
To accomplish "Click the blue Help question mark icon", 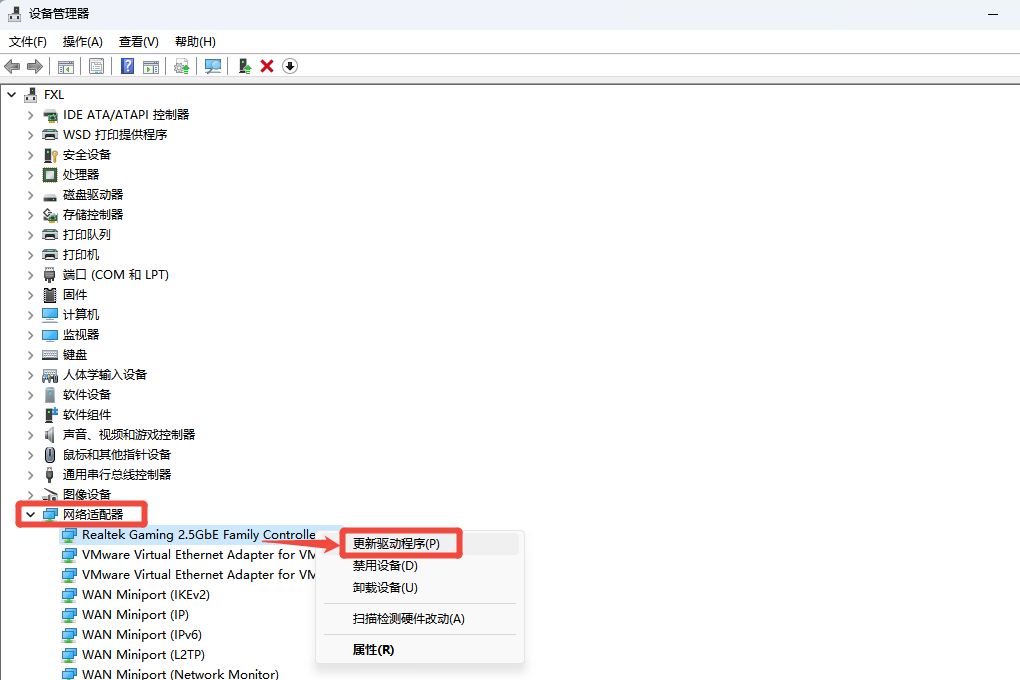I will (128, 66).
